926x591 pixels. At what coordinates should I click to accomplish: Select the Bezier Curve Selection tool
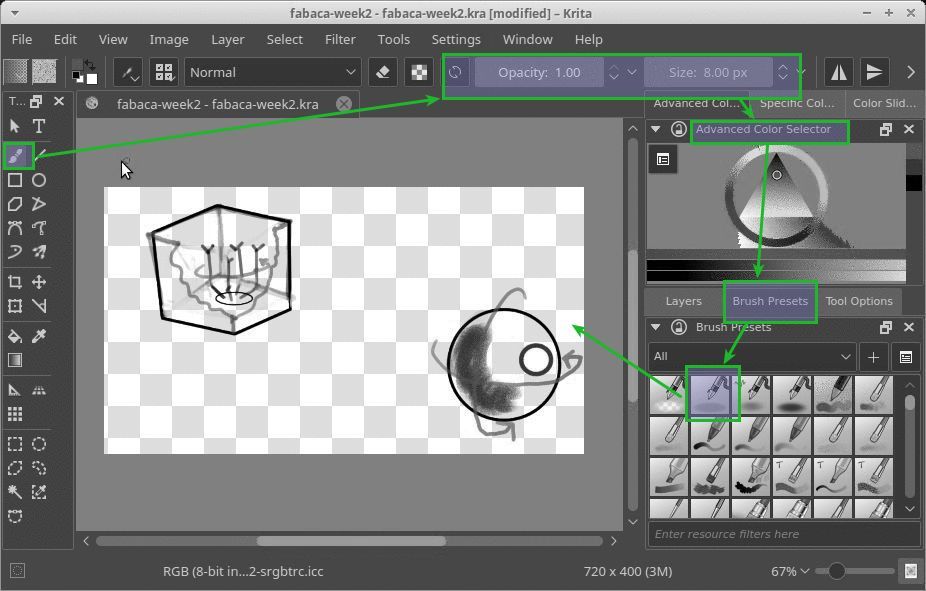click(x=15, y=517)
